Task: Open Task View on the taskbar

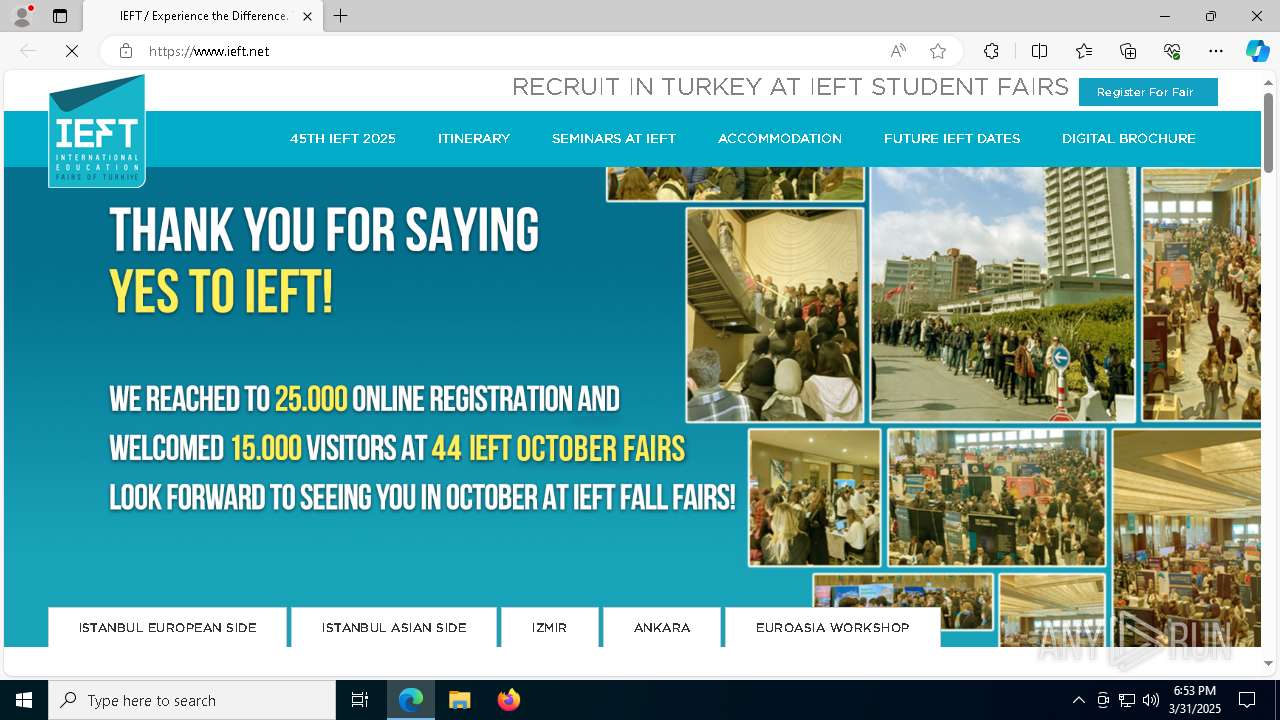Action: (x=360, y=700)
